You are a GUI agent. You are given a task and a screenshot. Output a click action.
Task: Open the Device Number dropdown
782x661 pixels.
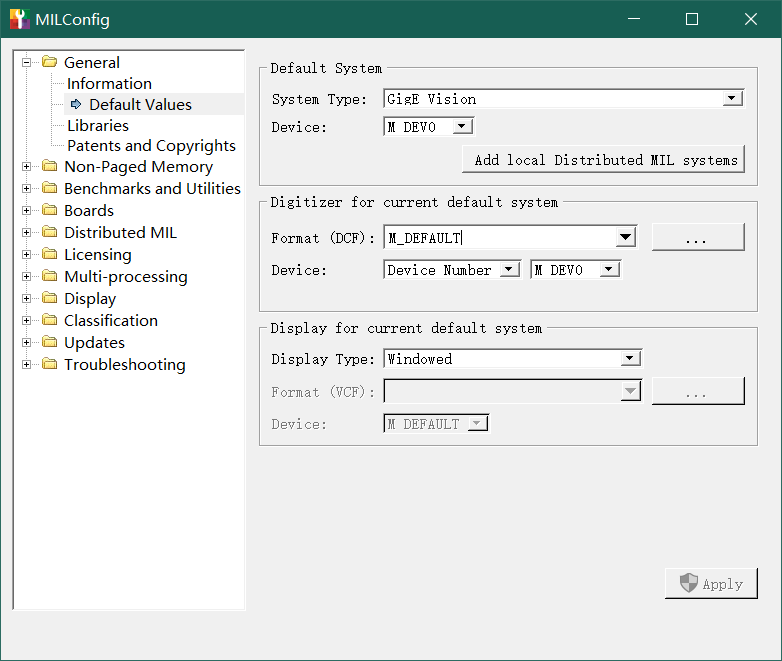(509, 269)
